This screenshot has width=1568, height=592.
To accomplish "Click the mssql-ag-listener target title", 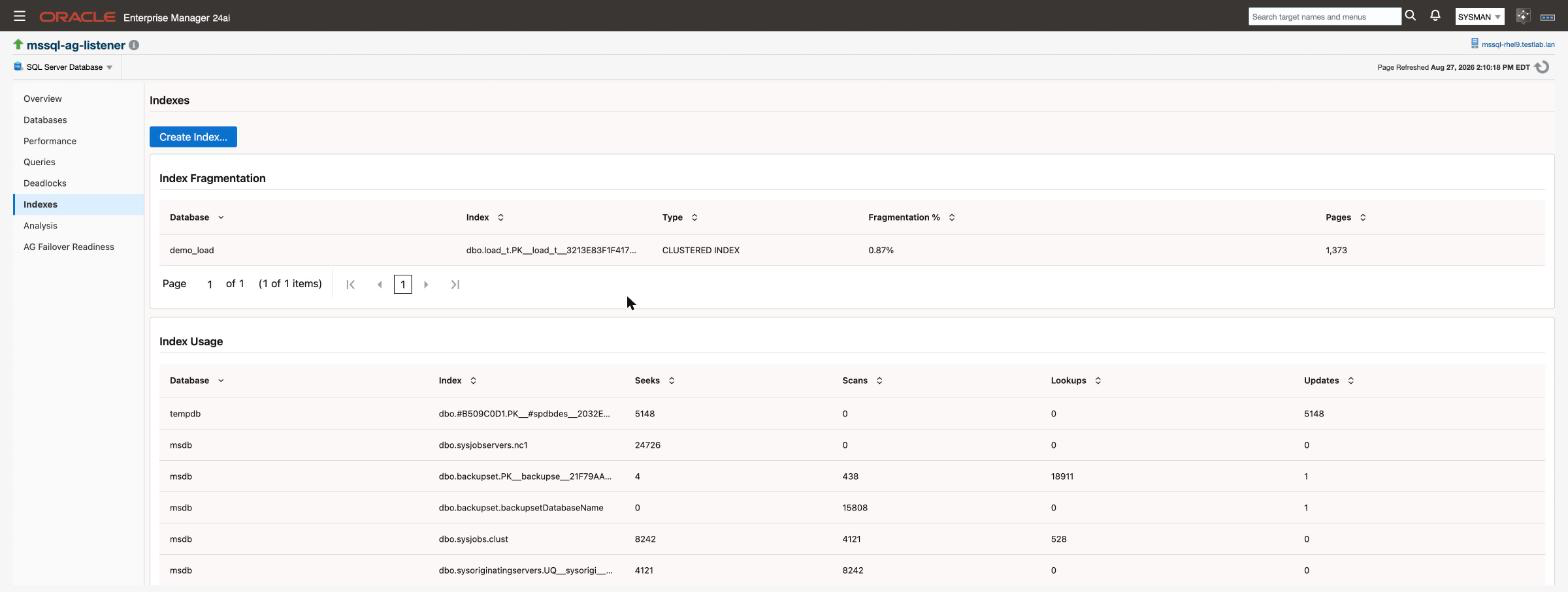I will (x=76, y=45).
